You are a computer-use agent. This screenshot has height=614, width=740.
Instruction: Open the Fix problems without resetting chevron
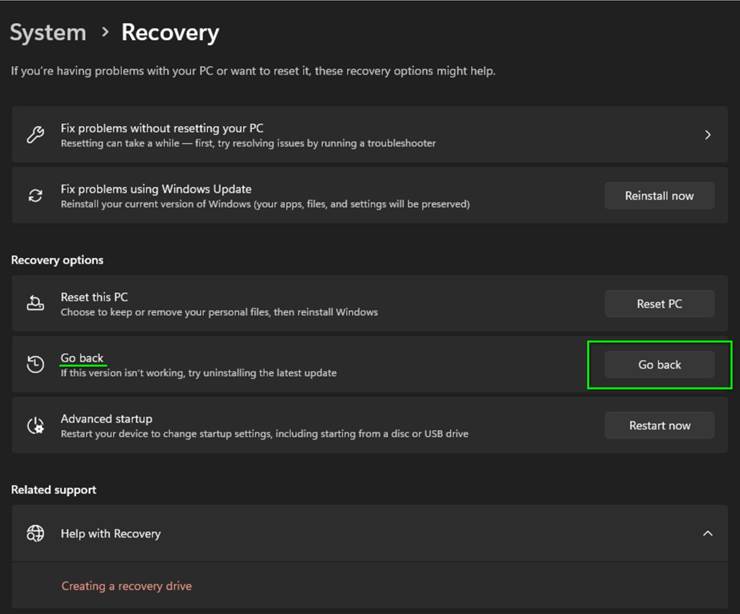click(707, 135)
